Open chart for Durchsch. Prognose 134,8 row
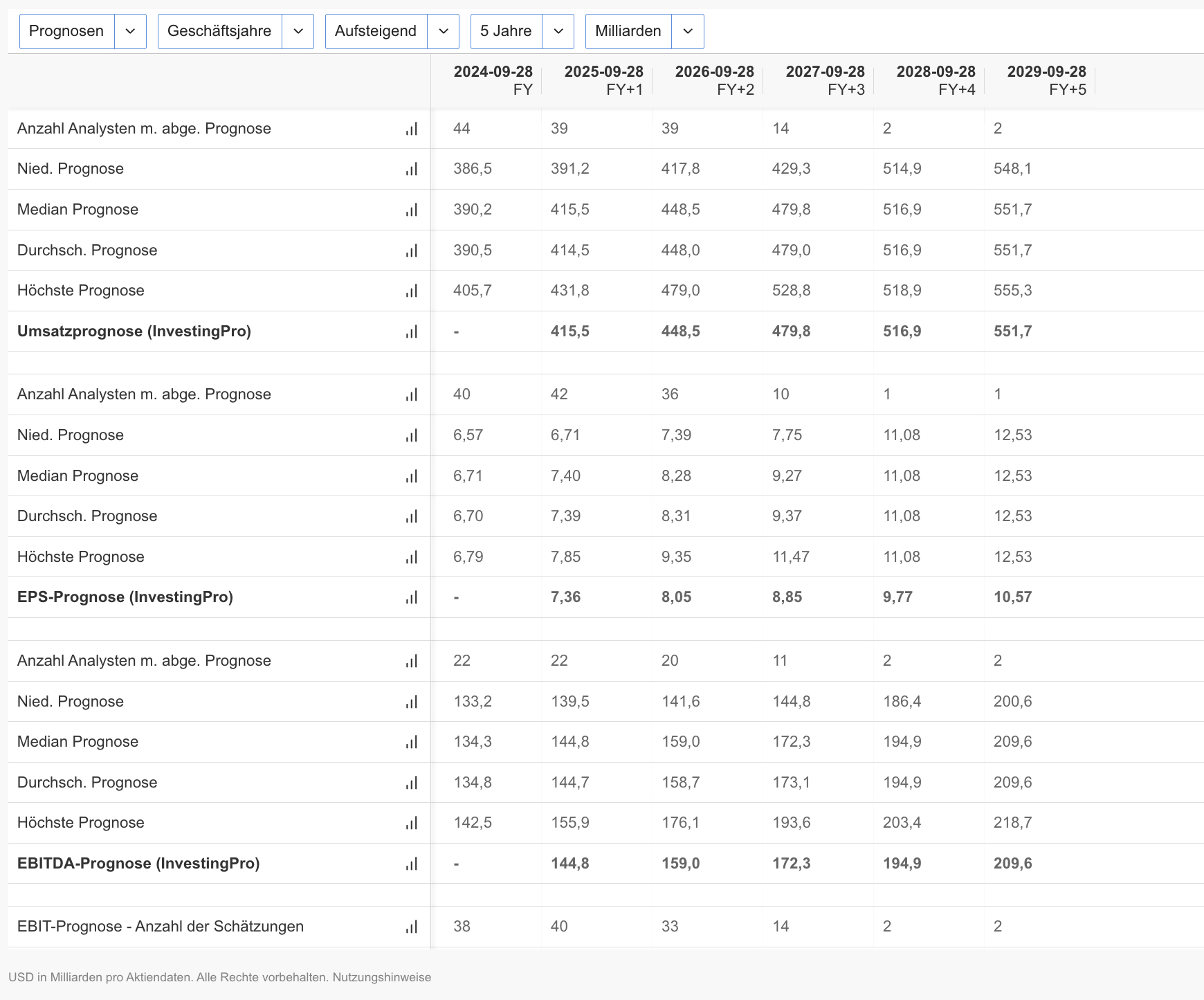This screenshot has width=1204, height=1000. pos(412,783)
